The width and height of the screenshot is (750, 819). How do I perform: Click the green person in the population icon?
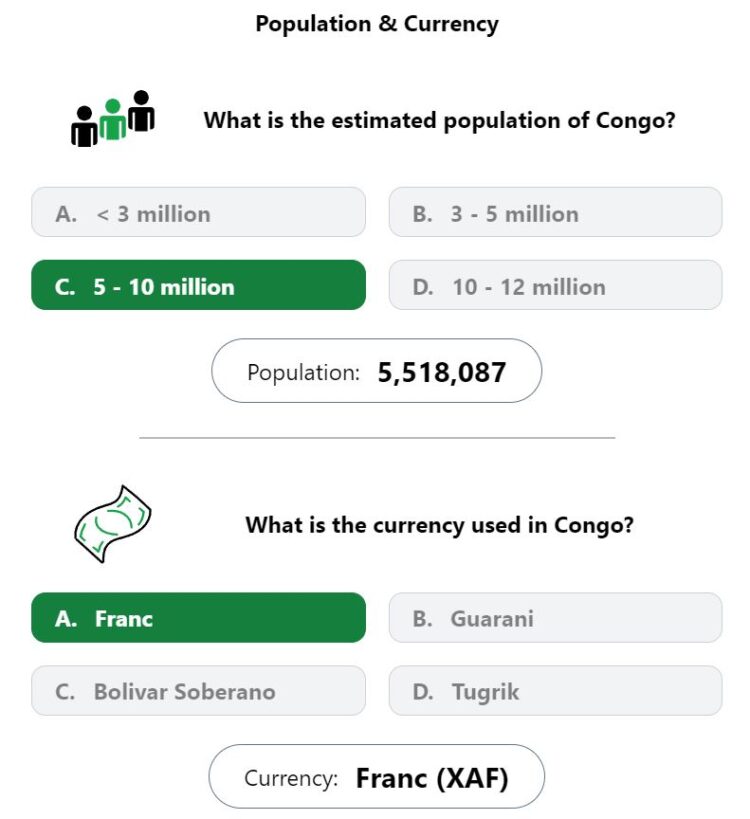pyautogui.click(x=112, y=120)
